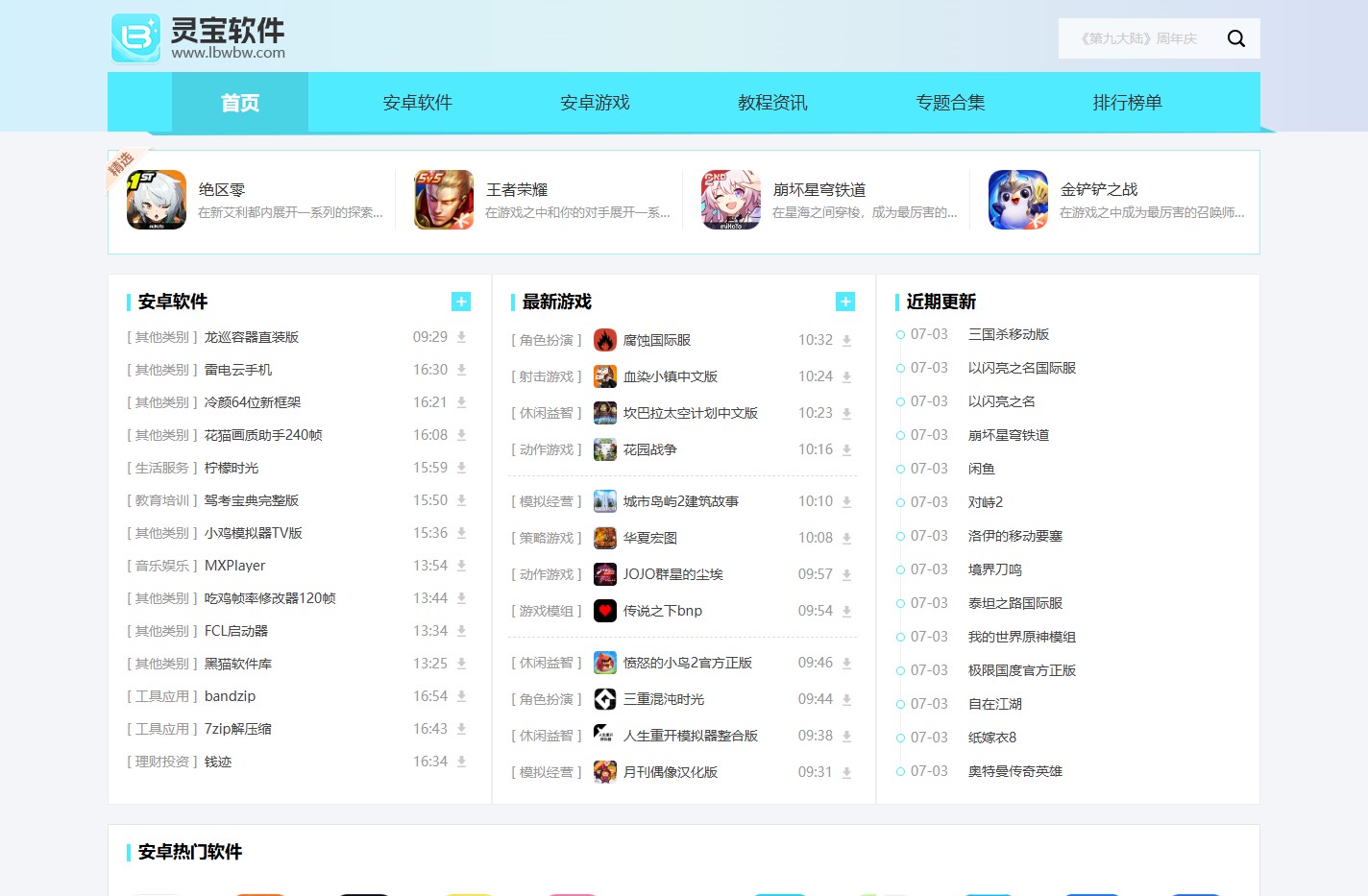Click the 人生重开模拟器整合版 icon
The width and height of the screenshot is (1368, 896).
pyautogui.click(x=605, y=736)
